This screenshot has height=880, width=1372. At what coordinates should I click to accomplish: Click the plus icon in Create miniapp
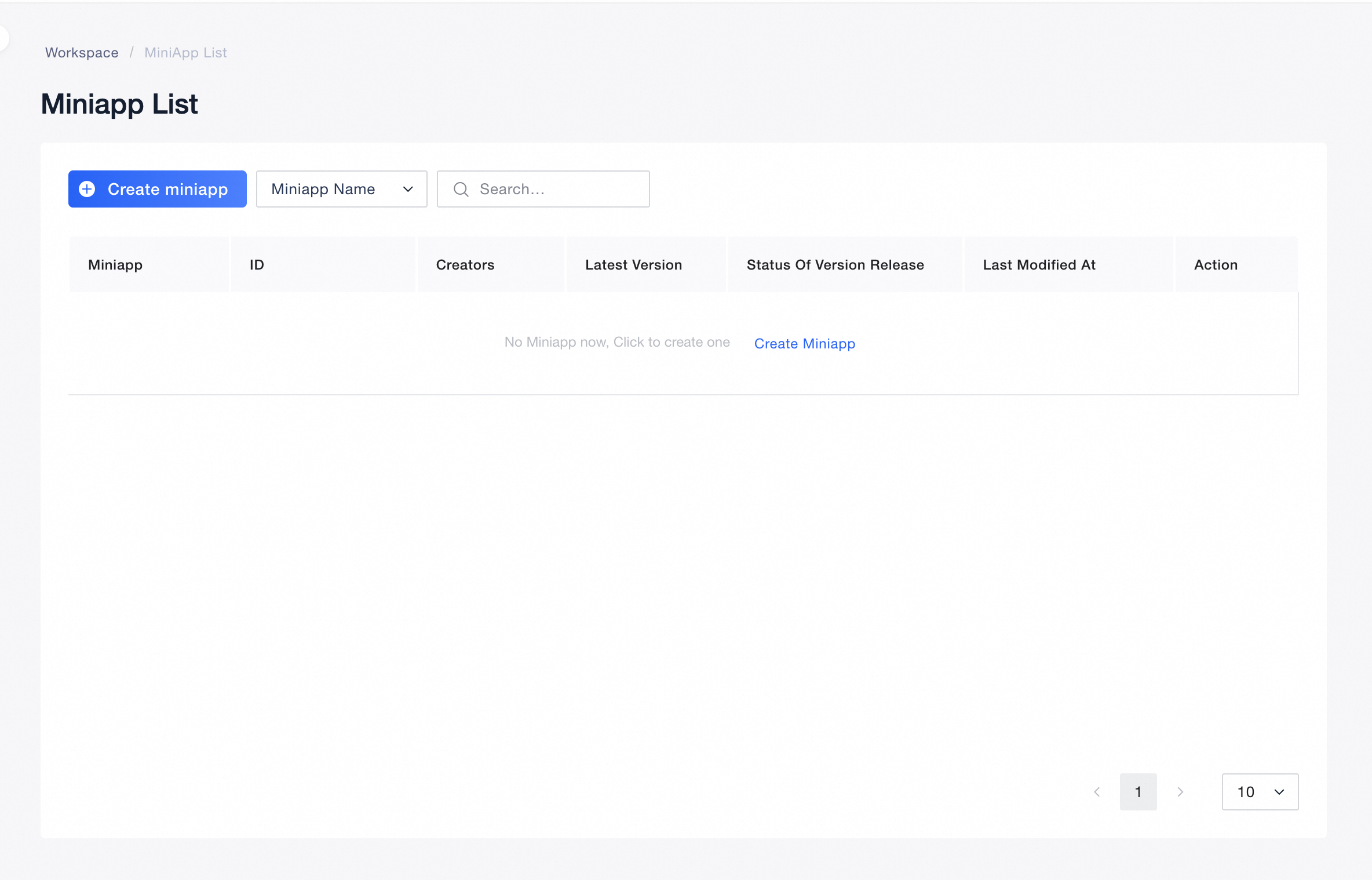point(87,189)
